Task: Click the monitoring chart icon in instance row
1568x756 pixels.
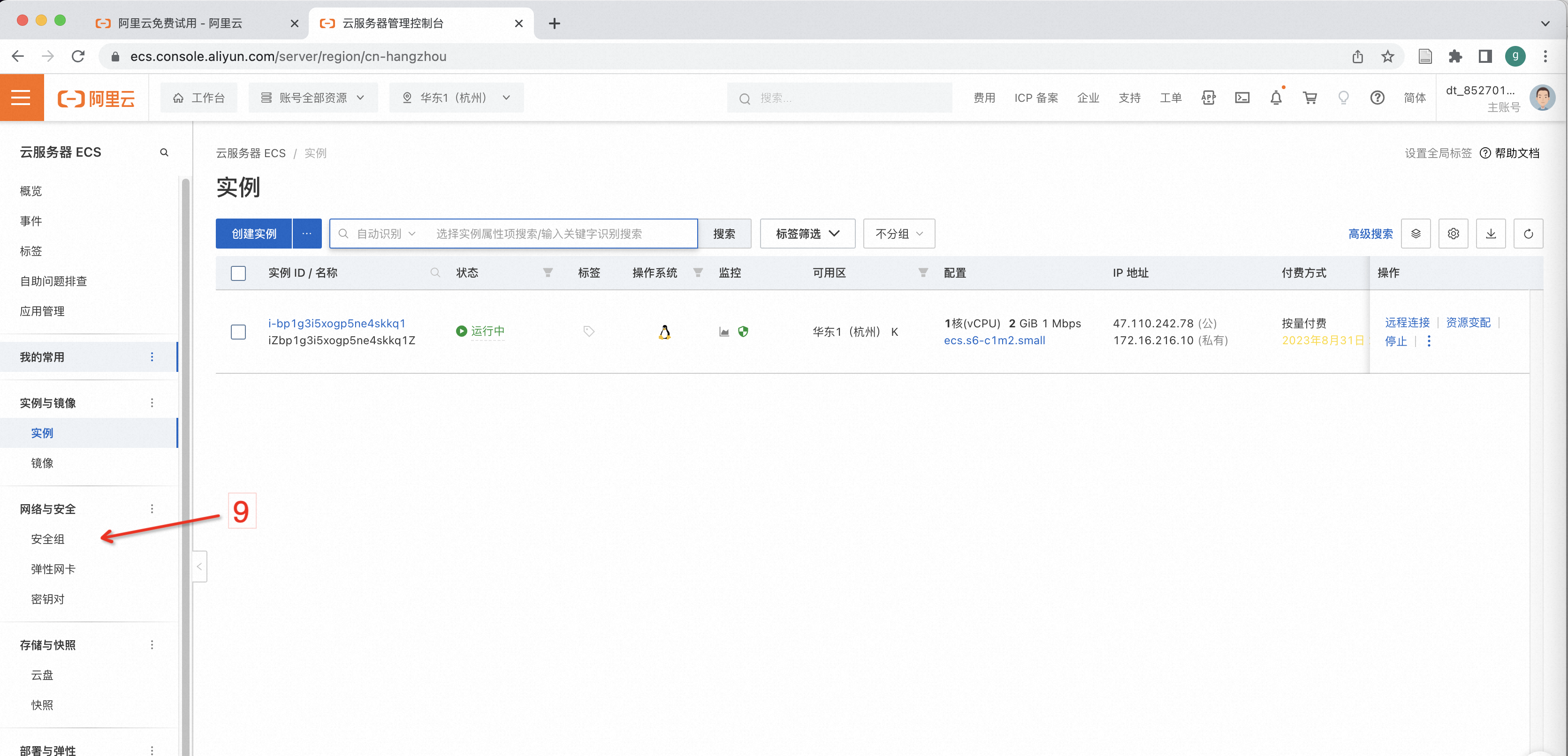Action: coord(724,332)
